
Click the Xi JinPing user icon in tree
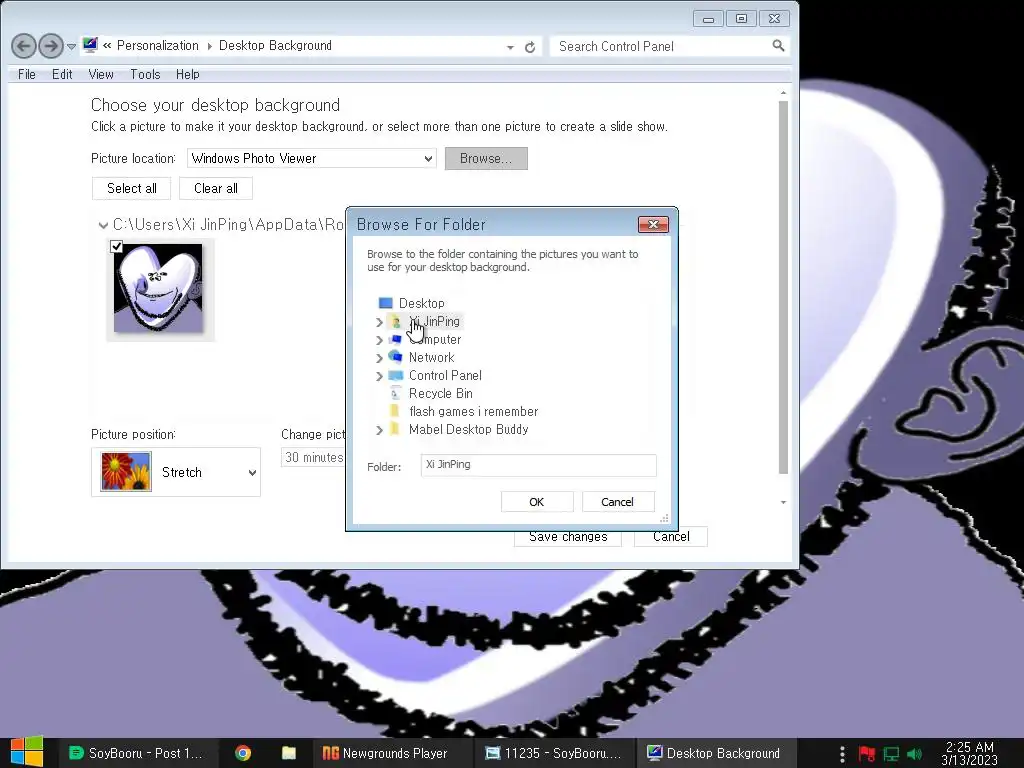(x=396, y=322)
